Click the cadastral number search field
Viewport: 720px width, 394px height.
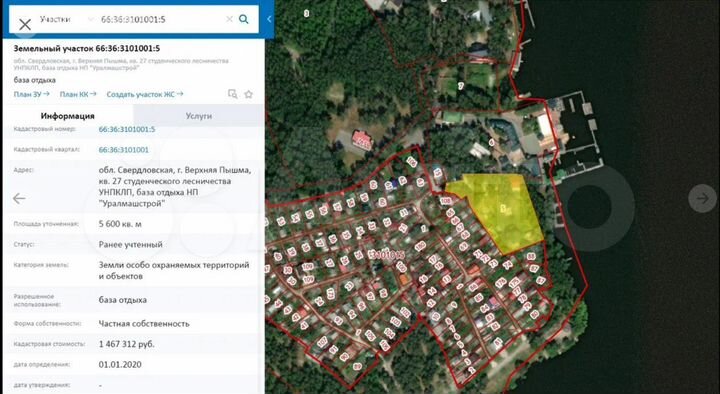[161, 19]
